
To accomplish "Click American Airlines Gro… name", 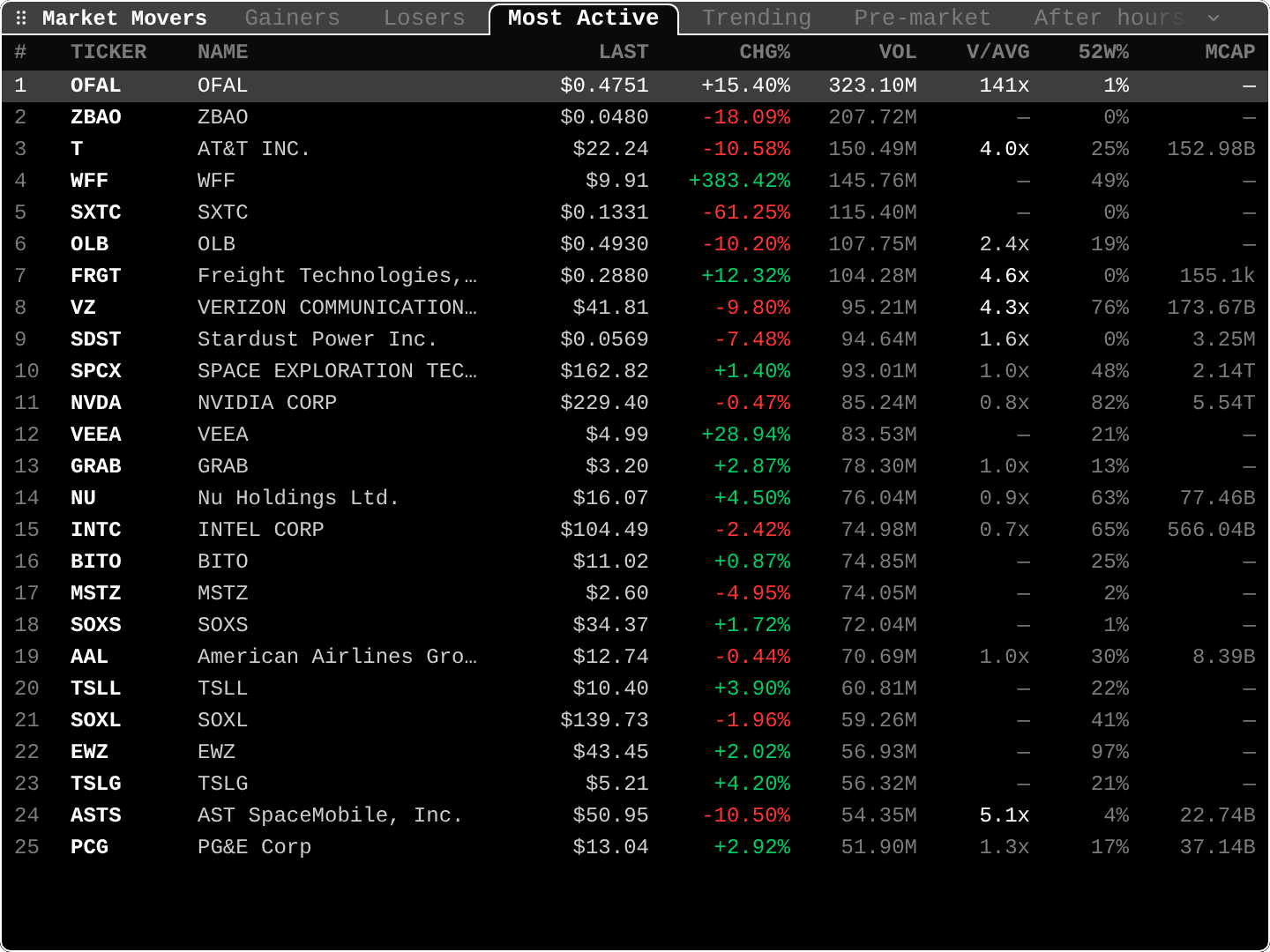I will click(x=337, y=657).
